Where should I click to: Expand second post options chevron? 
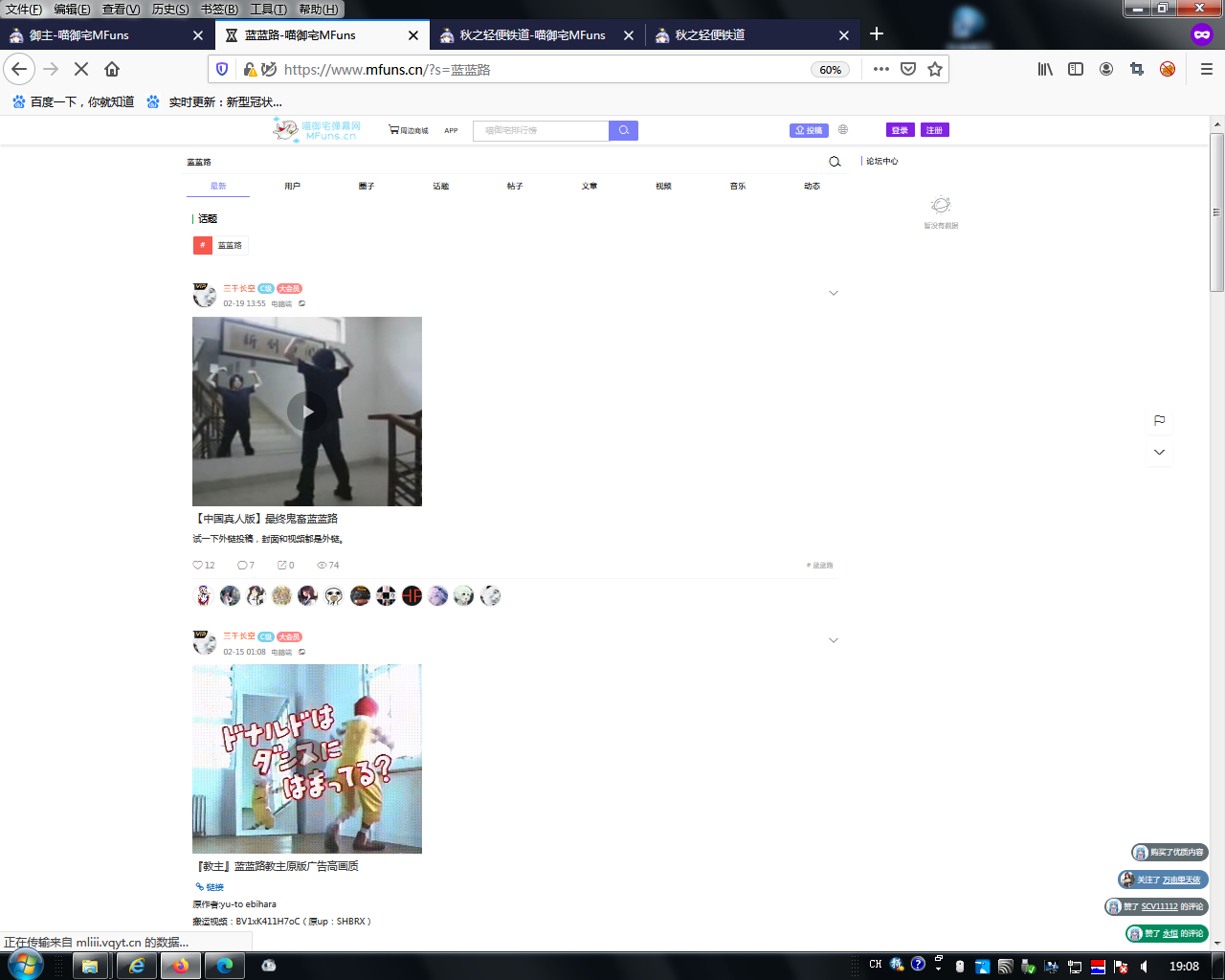834,640
